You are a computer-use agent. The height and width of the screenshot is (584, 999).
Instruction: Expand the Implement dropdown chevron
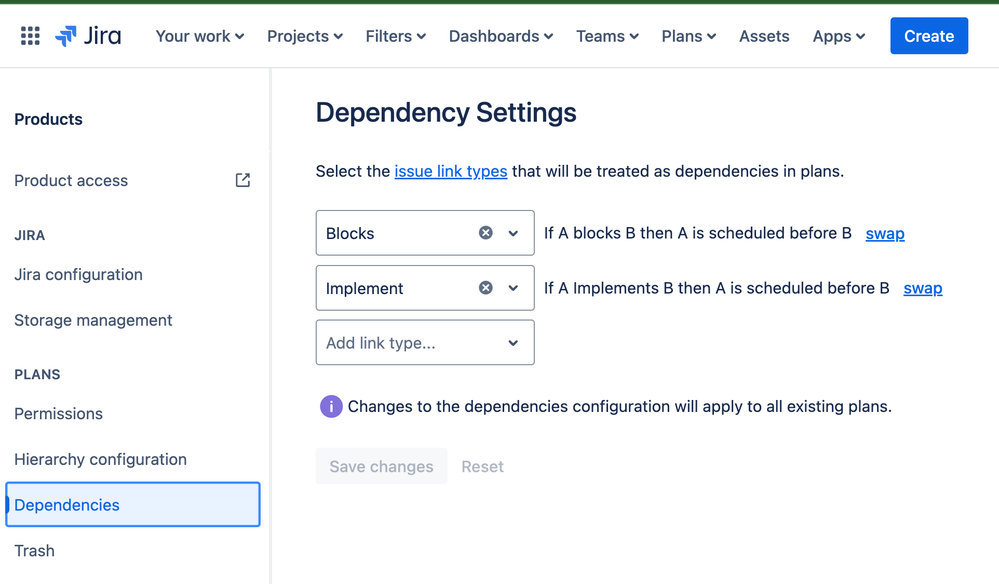tap(513, 288)
